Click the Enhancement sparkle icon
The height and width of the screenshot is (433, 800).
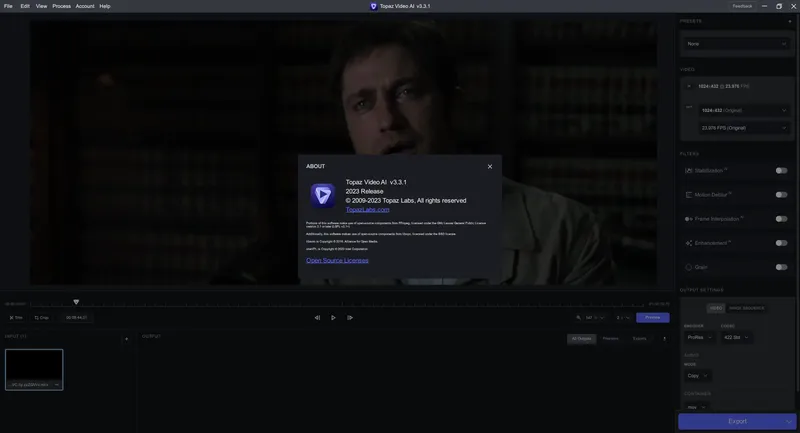click(x=688, y=243)
